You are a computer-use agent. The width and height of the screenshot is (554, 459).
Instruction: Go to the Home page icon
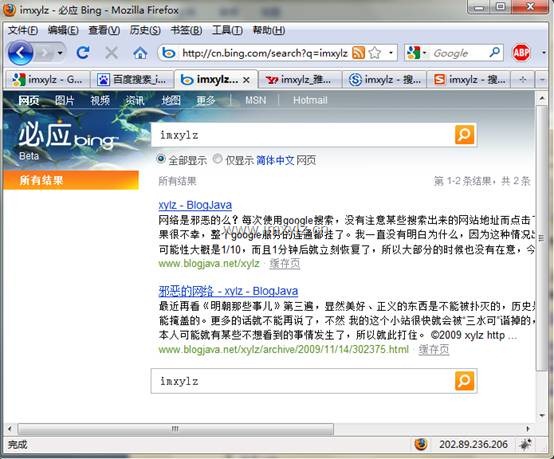[x=140, y=53]
